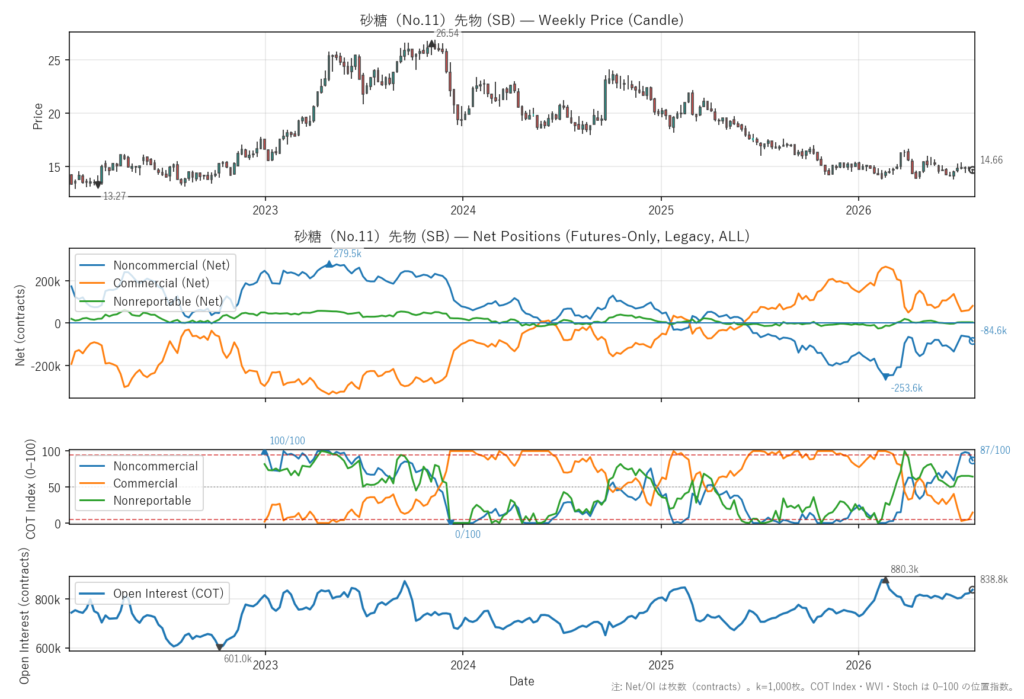Click the Commercial (Net) legend entry
Image resolution: width=1024 pixels, height=699 pixels.
144,283
